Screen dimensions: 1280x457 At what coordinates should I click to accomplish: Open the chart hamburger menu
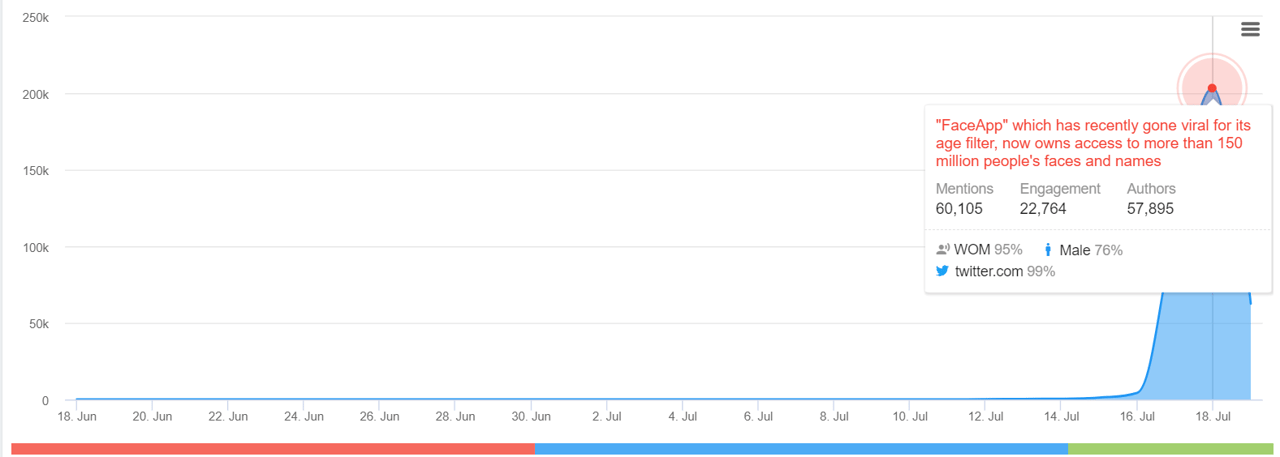point(1249,29)
